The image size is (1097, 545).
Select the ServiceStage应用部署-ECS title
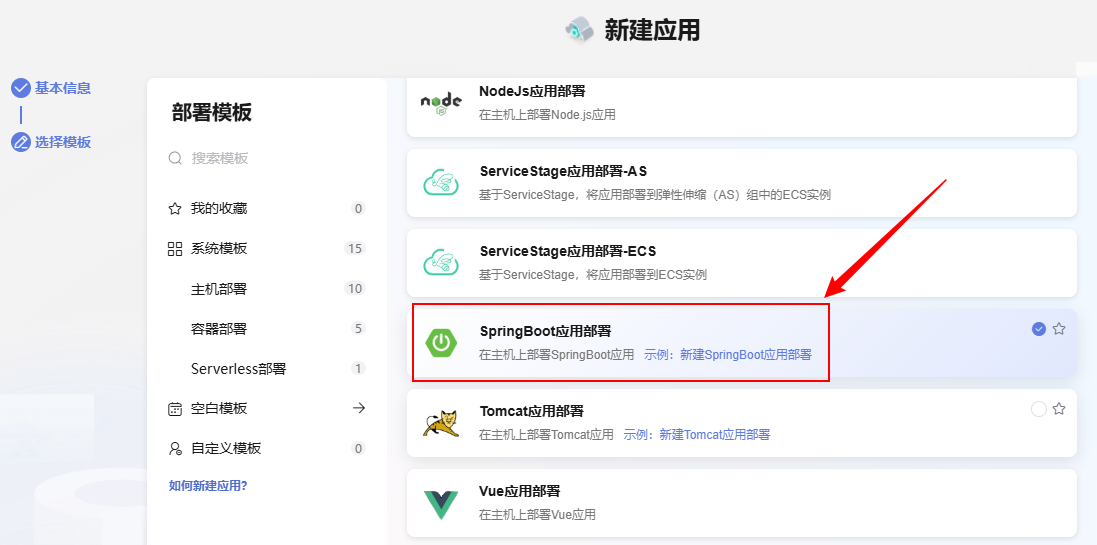point(567,251)
